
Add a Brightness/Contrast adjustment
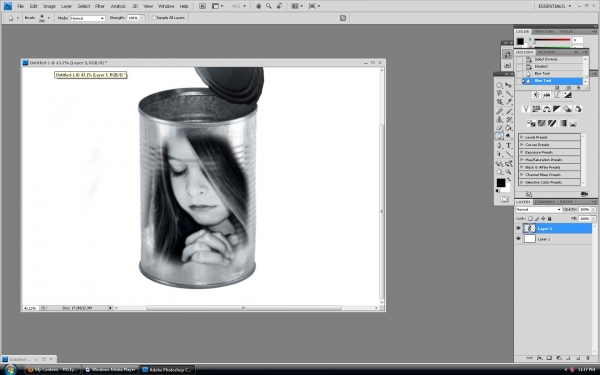point(536,95)
